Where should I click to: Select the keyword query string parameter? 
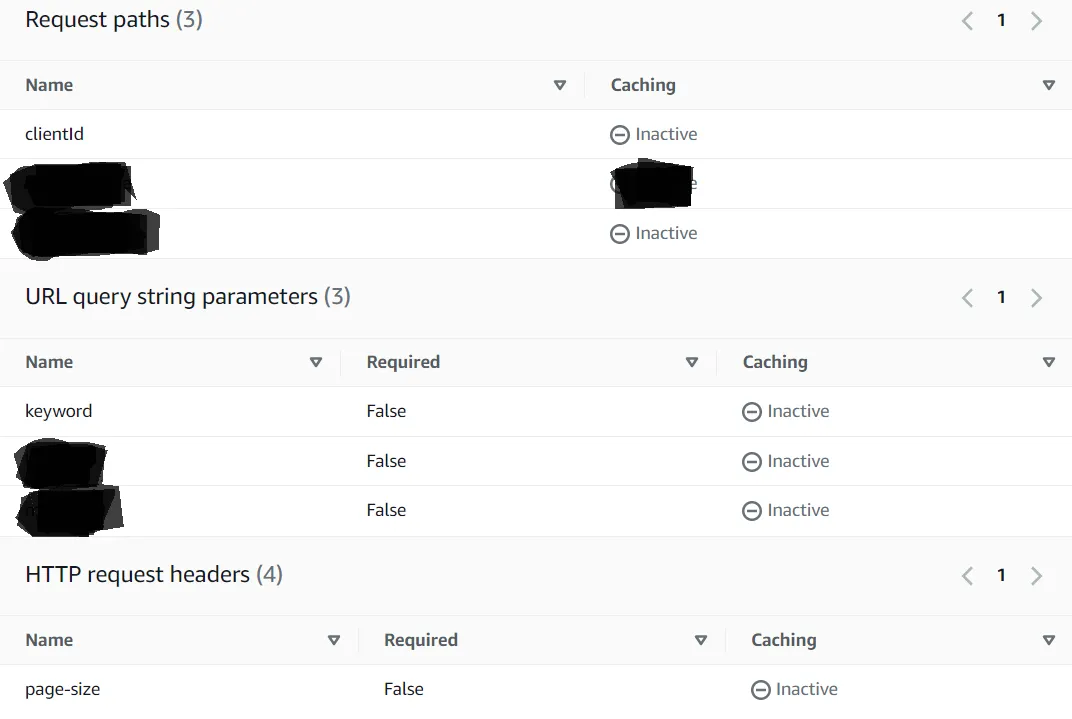59,411
